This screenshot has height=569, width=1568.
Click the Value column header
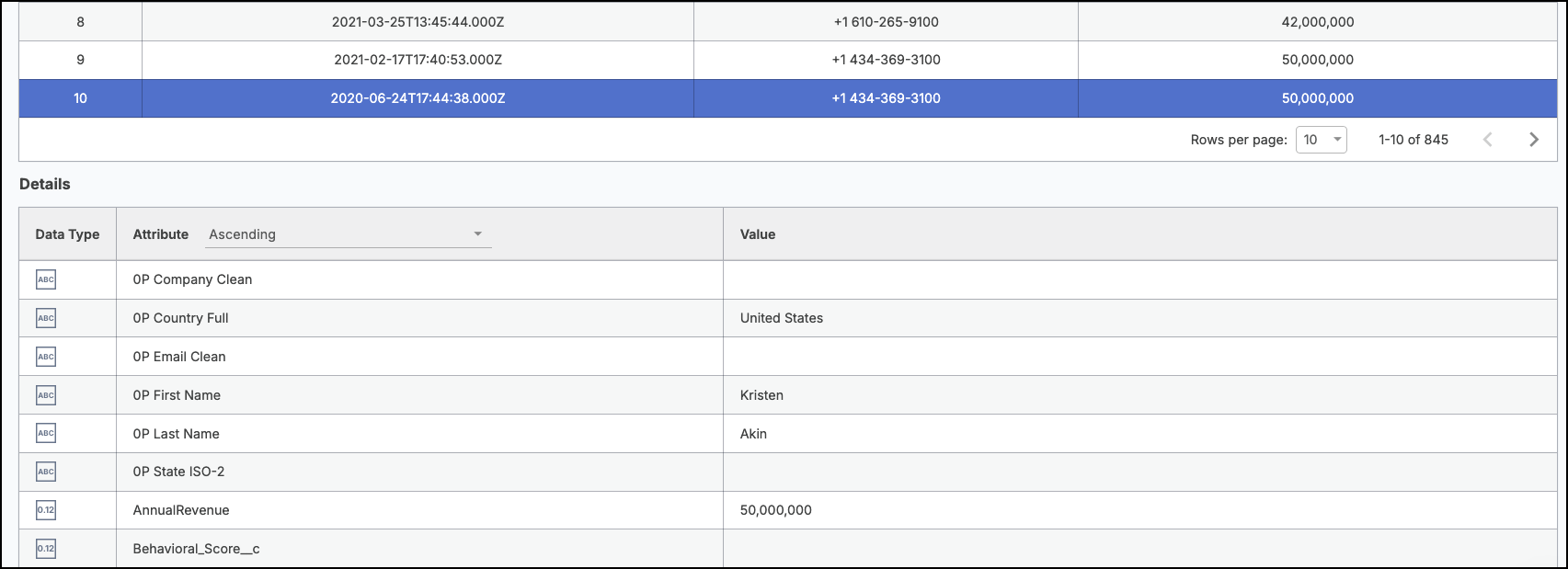(758, 234)
